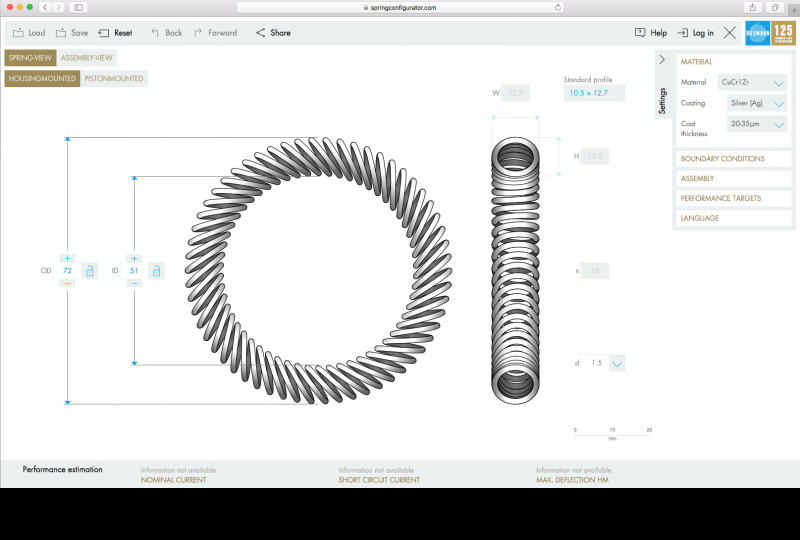Click the crossed tools icon beside Log in

pyautogui.click(x=730, y=33)
